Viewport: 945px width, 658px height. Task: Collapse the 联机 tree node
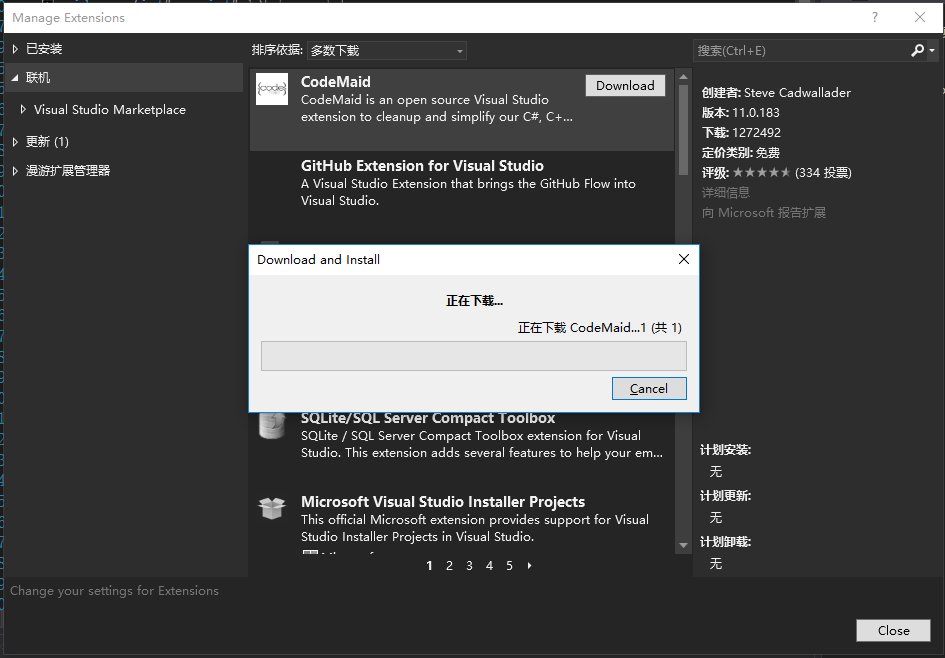(x=15, y=78)
